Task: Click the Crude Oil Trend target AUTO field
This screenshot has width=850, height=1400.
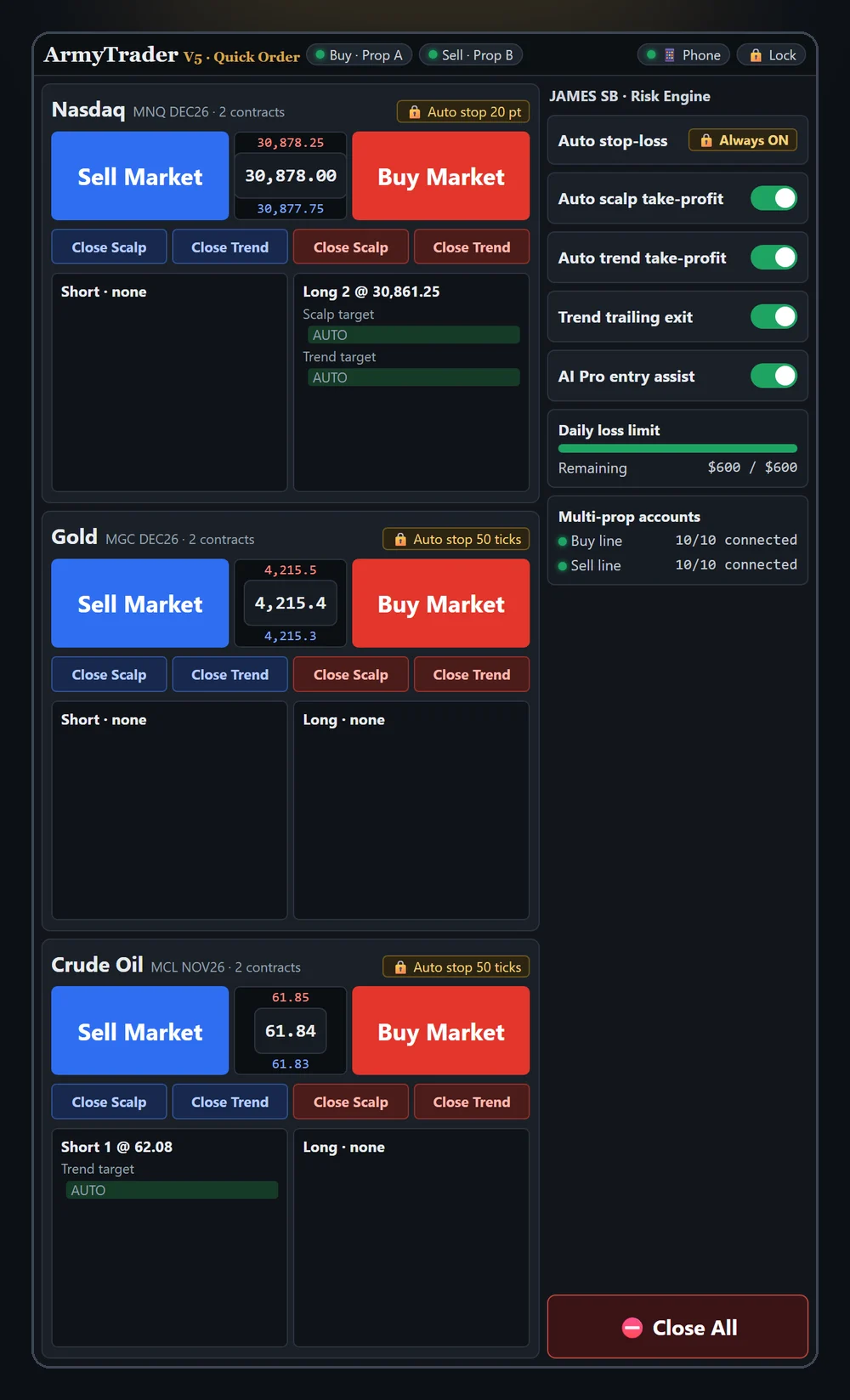Action: click(172, 1190)
